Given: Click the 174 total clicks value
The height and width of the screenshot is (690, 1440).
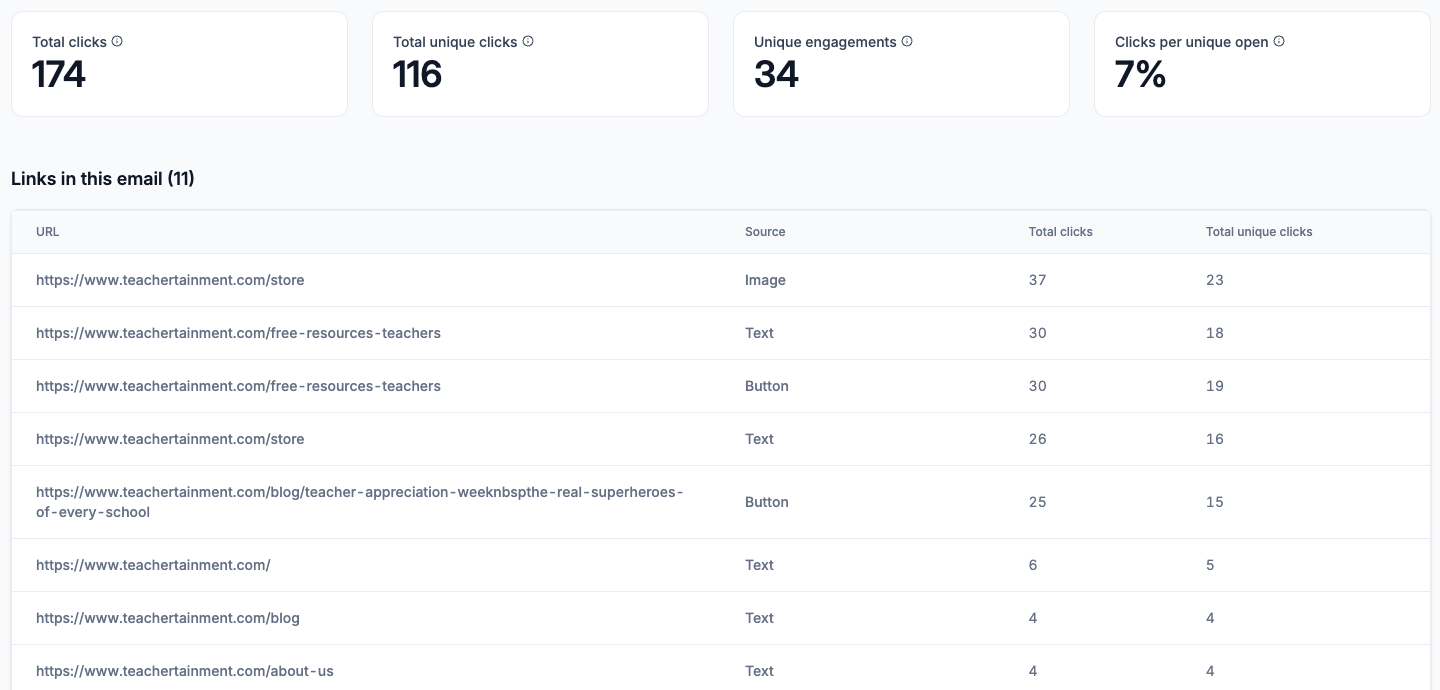Looking at the screenshot, I should 59,75.
